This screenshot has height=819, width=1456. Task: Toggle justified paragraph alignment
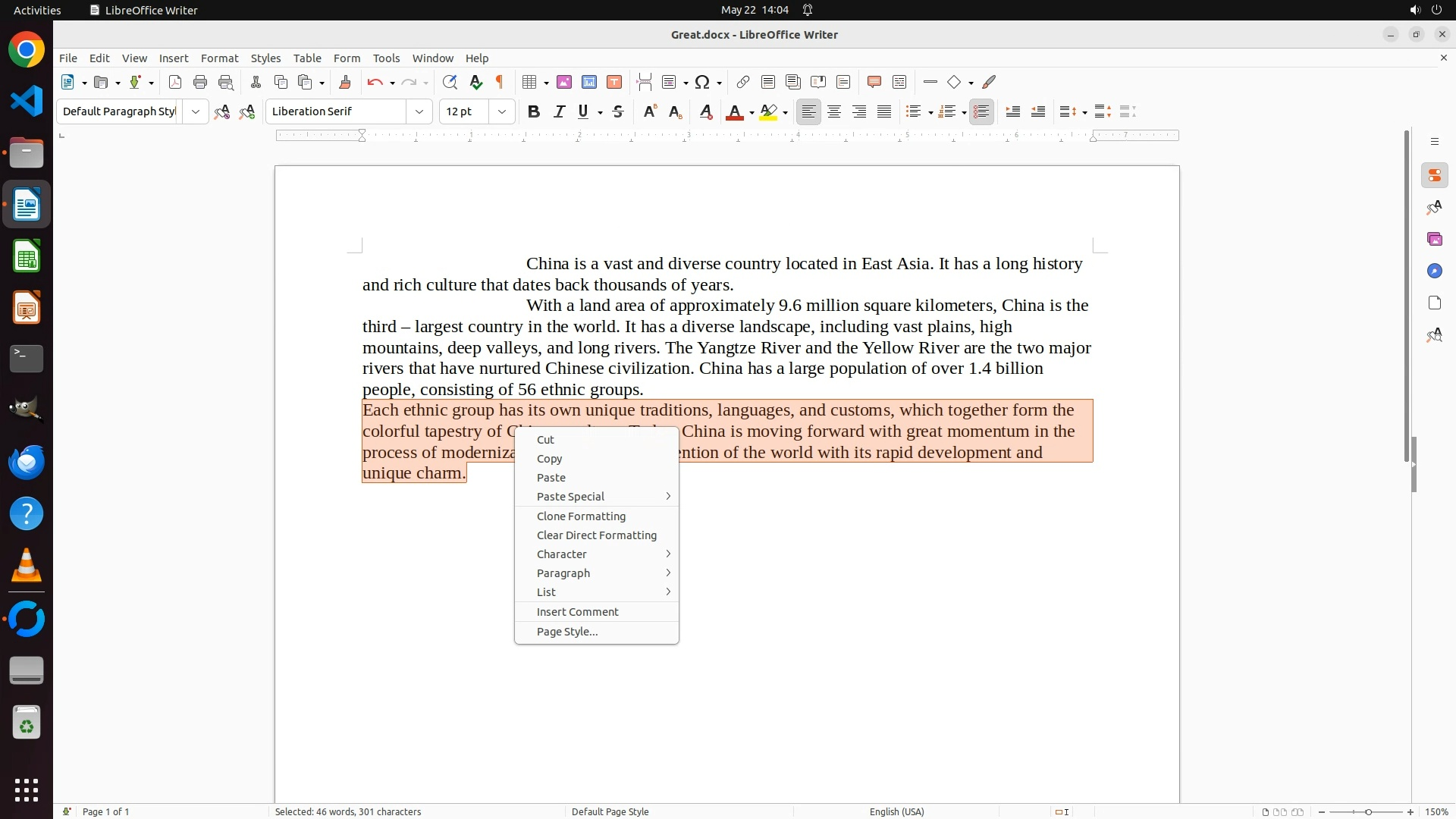884,111
